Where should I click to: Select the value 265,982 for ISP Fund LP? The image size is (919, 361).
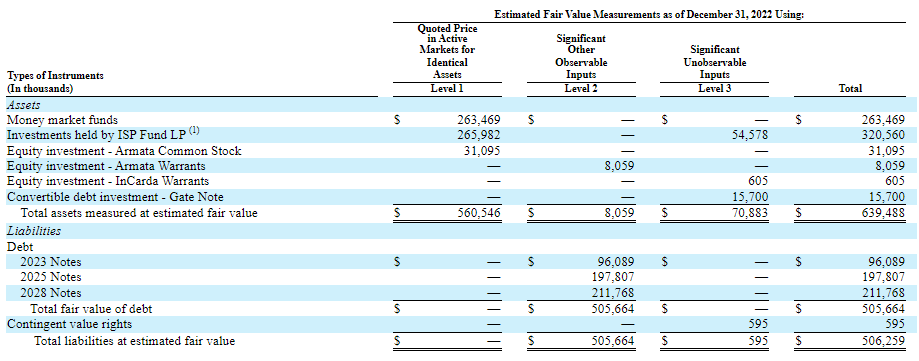pyautogui.click(x=480, y=135)
